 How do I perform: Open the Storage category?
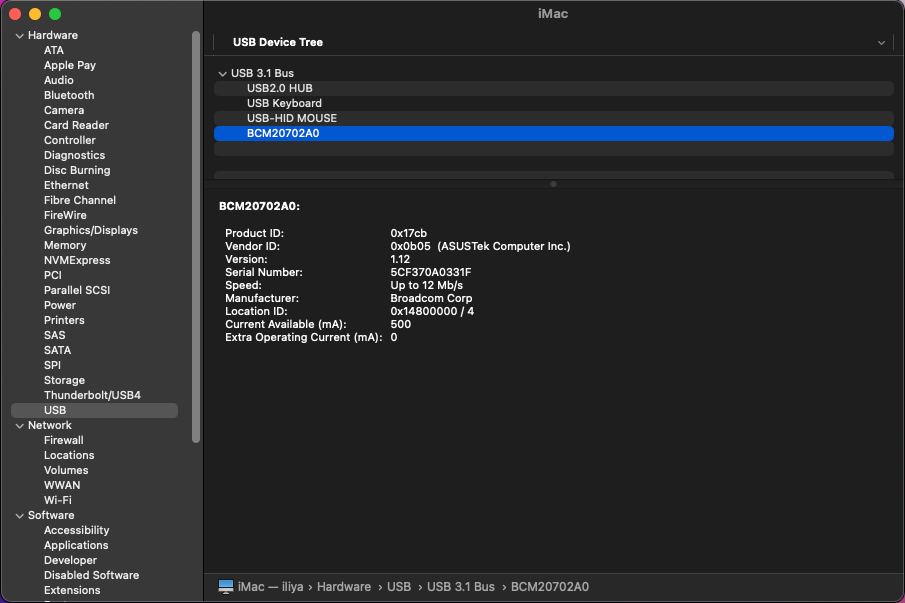pyautogui.click(x=64, y=380)
